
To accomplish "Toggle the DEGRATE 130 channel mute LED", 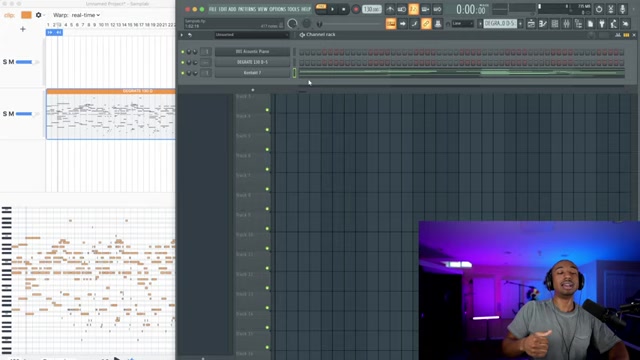I will pyautogui.click(x=182, y=62).
